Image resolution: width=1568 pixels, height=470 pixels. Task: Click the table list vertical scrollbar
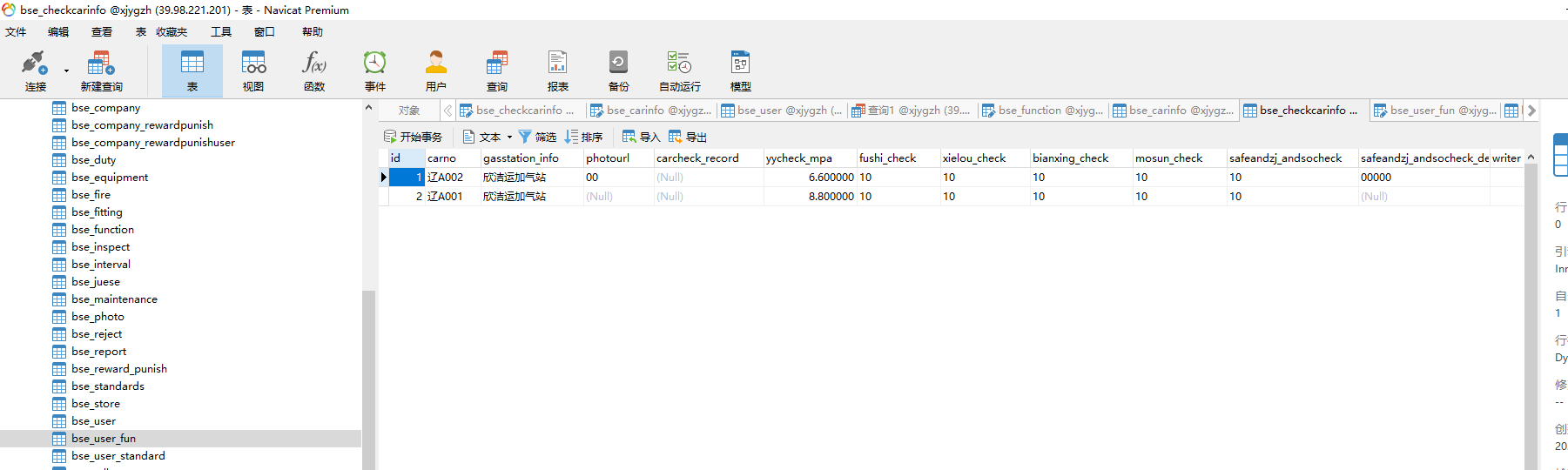368,374
